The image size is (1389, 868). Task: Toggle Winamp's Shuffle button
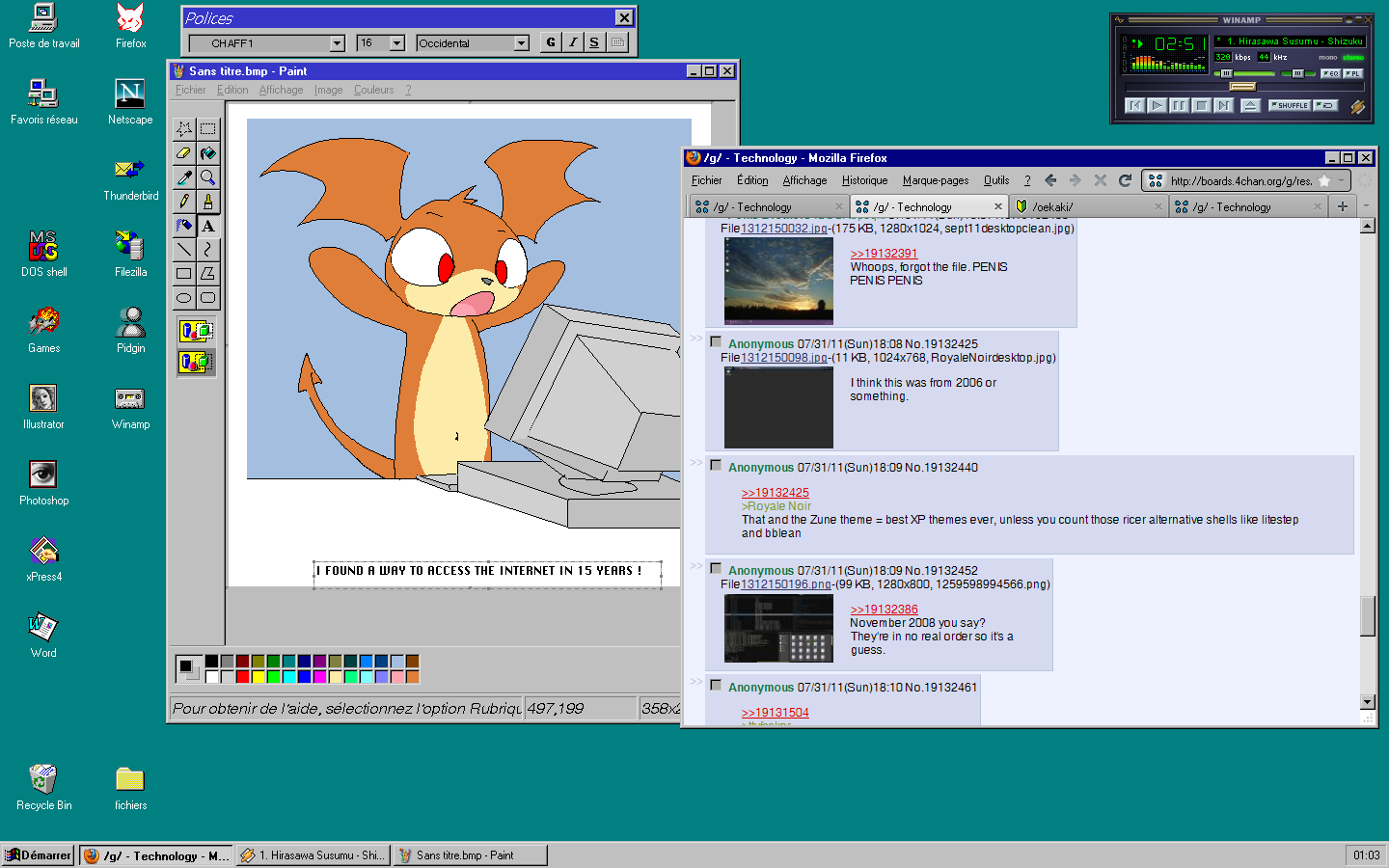(1290, 105)
